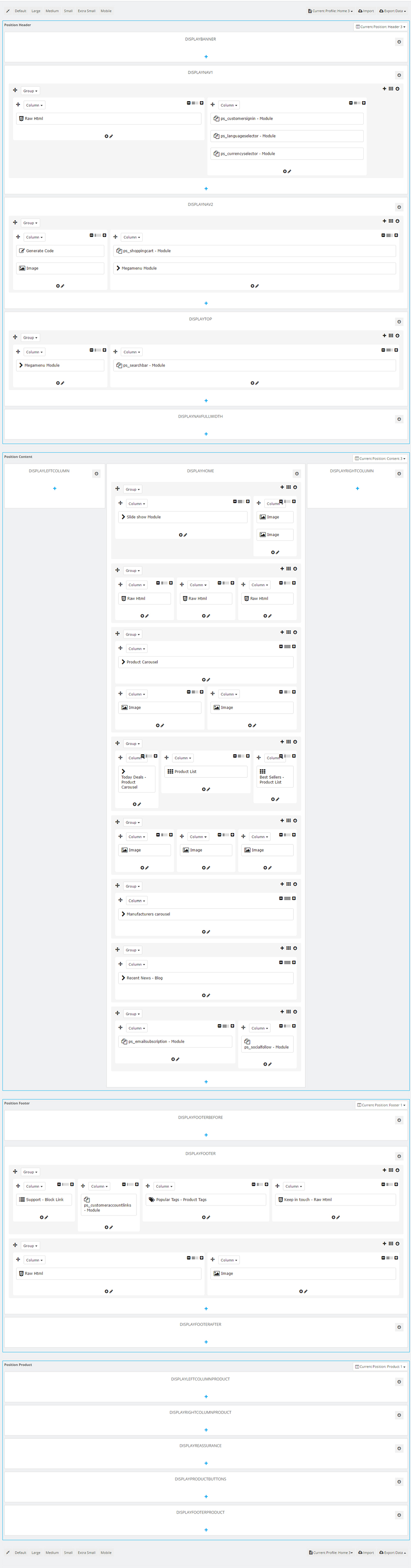
Task: Open Column dropdown above Product Carousel
Action: (x=136, y=649)
